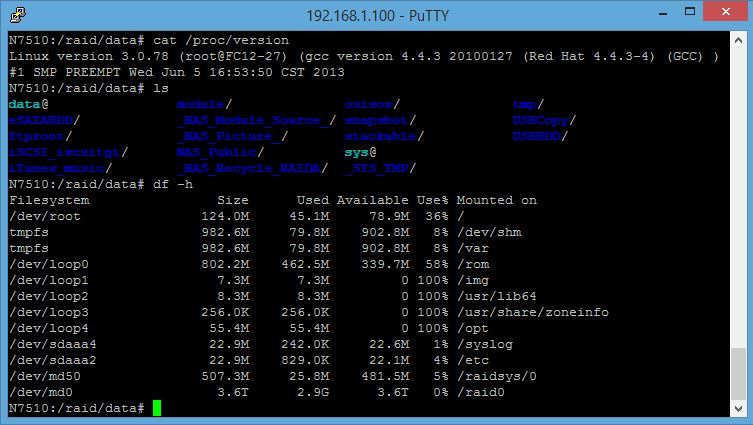Click the '/dev/sdaaa4' filesystem entry
753x425 pixels.
tap(52, 344)
